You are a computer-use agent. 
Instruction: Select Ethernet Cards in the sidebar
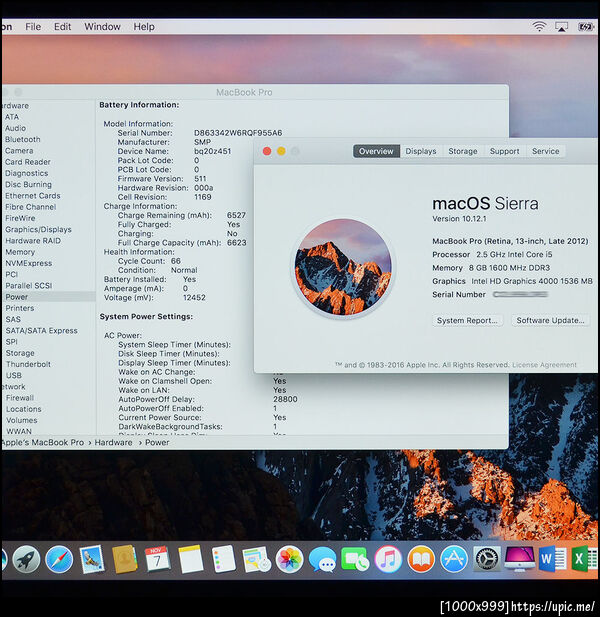tap(33, 196)
